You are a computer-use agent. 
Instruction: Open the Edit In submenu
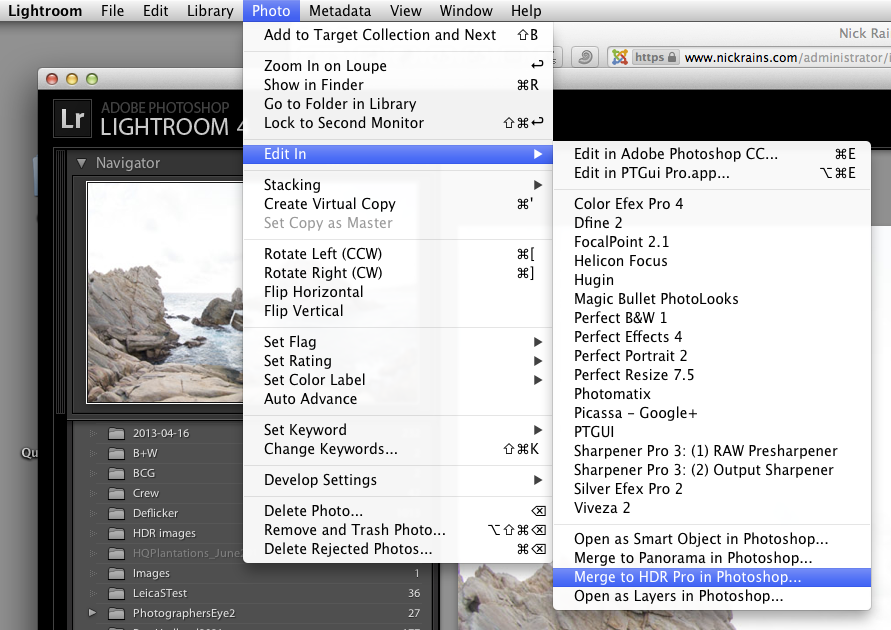coord(398,154)
